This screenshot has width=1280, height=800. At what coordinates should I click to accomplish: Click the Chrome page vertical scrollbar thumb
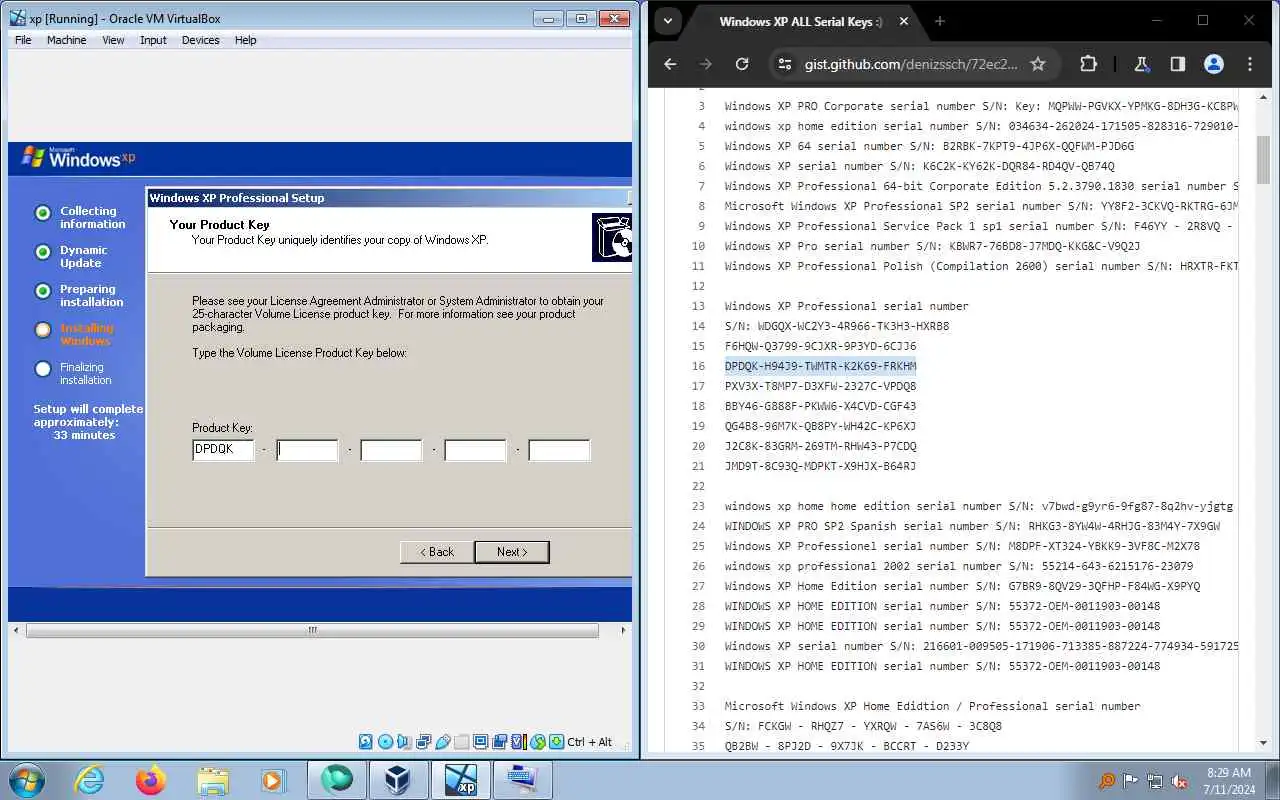click(1263, 160)
